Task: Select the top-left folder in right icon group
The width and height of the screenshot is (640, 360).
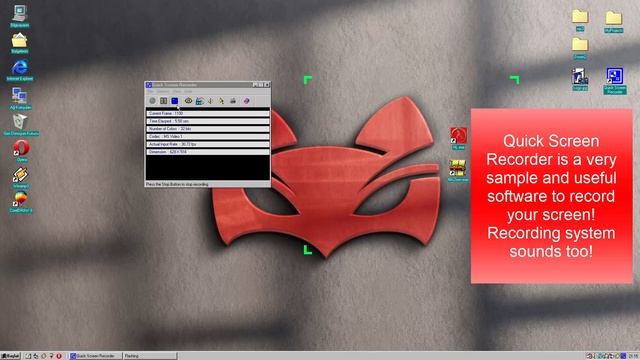Action: (580, 20)
